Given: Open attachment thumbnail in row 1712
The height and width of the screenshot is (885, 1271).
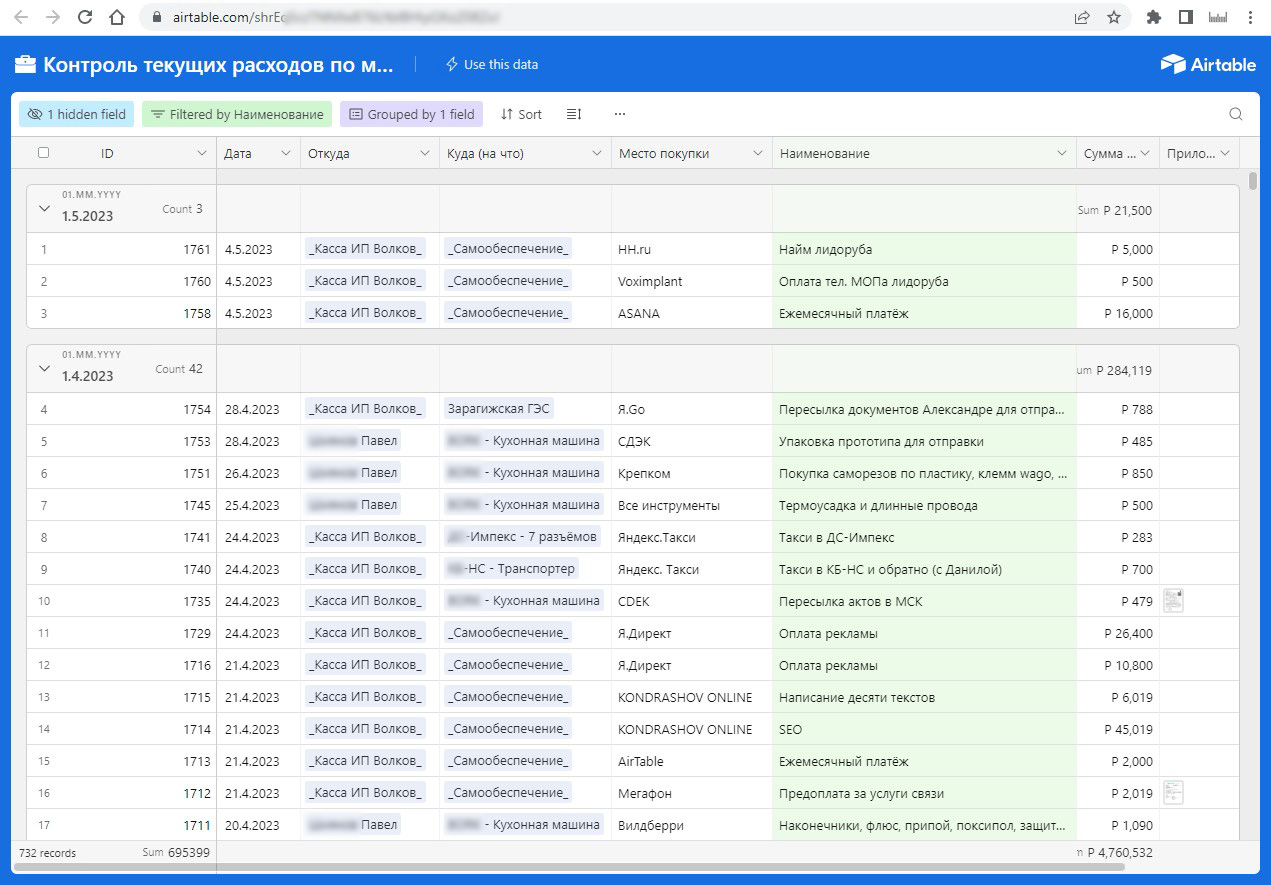Looking at the screenshot, I should coord(1173,792).
